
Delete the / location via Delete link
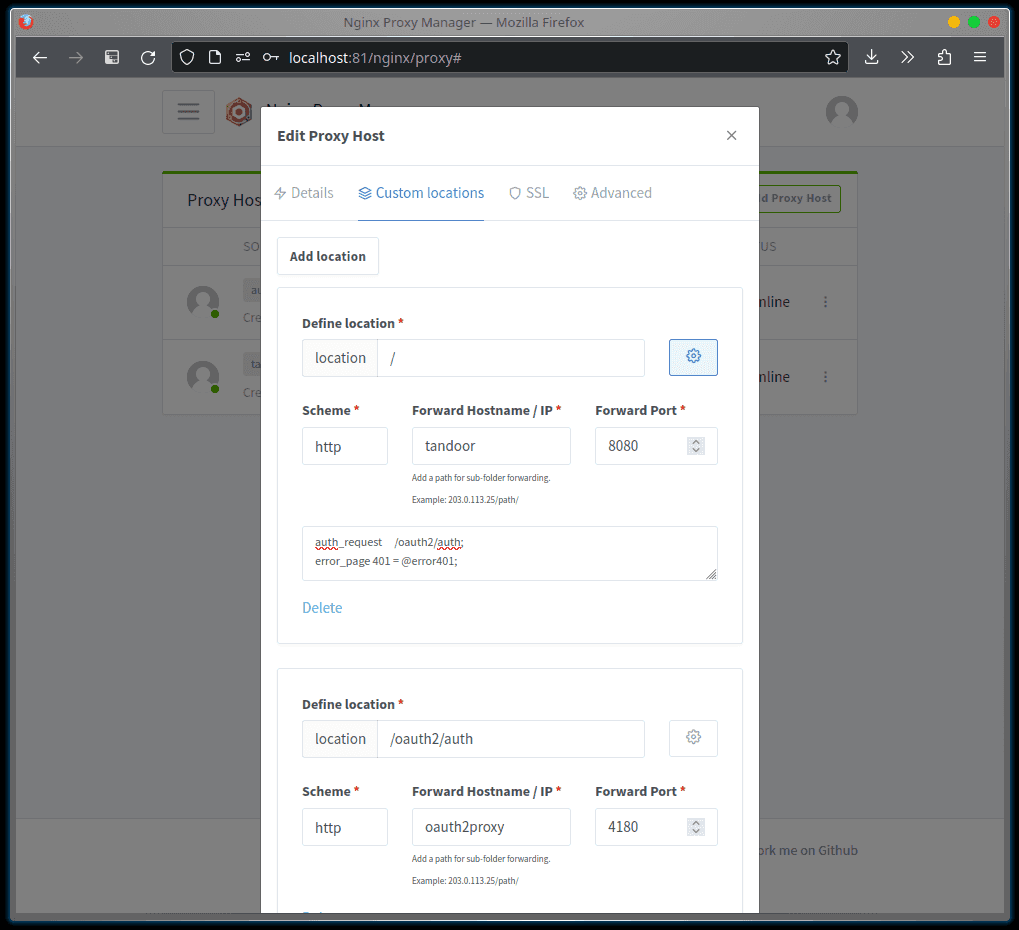coord(322,608)
